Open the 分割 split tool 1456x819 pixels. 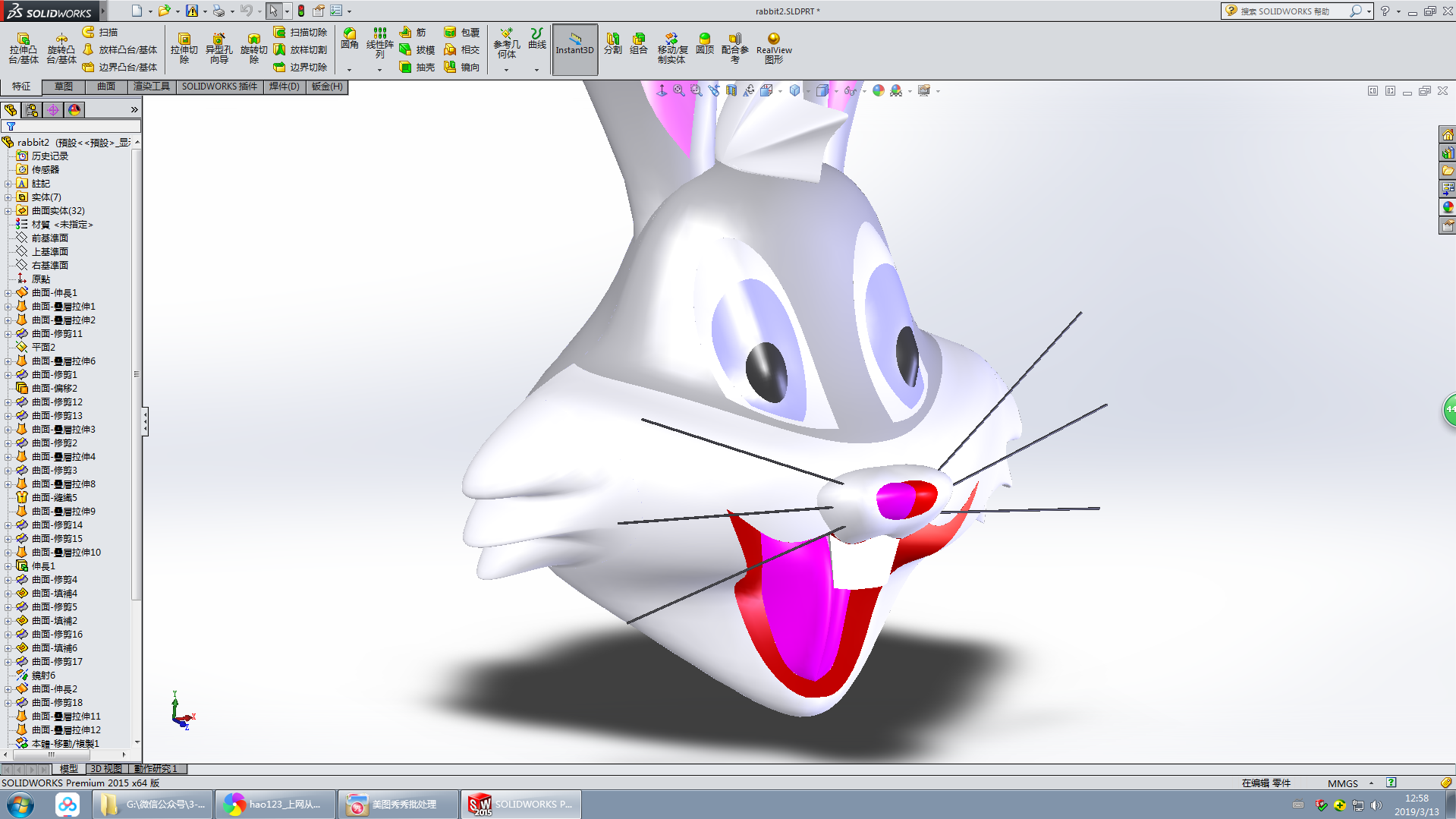612,43
